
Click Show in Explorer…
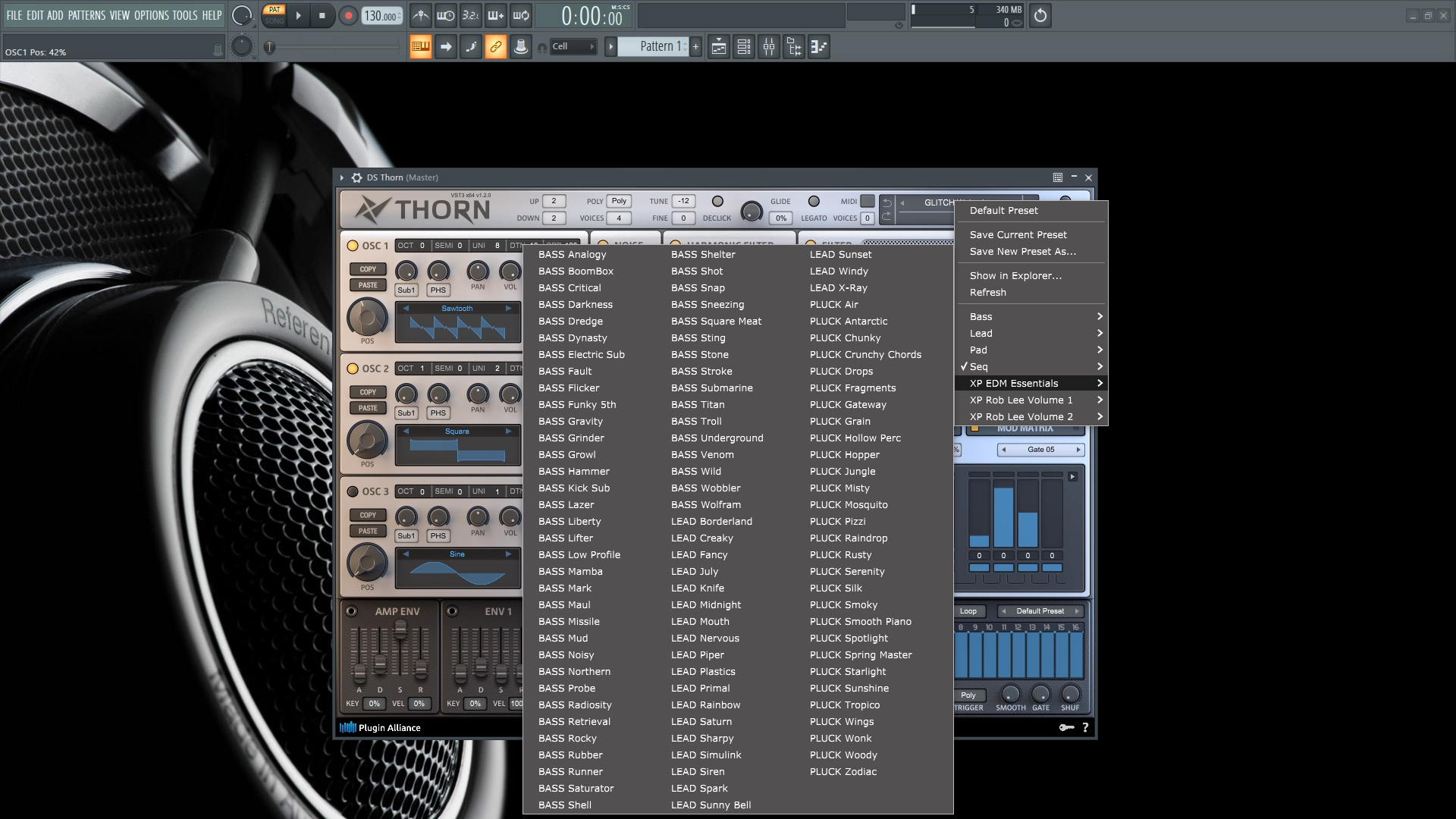1031,276
